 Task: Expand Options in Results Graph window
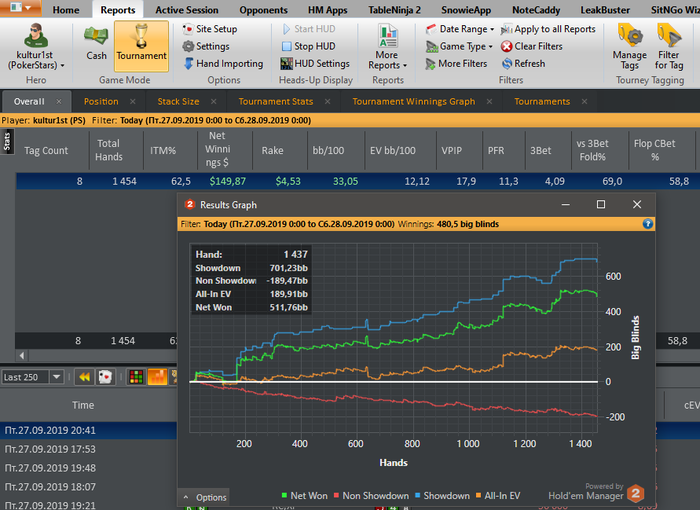204,497
